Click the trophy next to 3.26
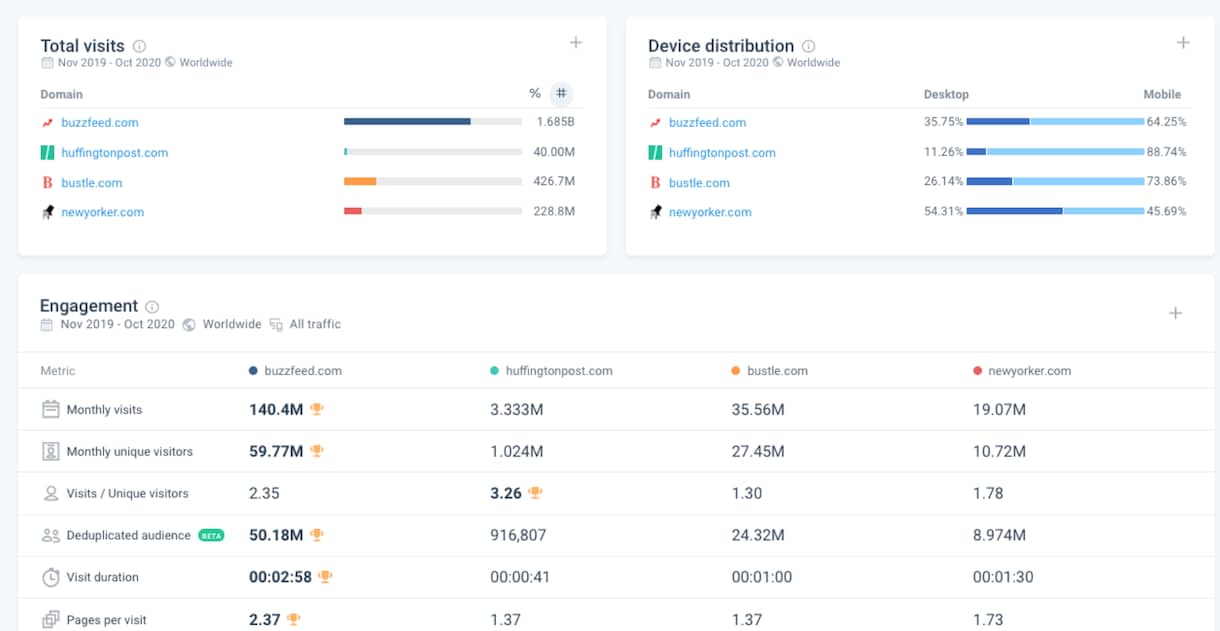 [x=535, y=493]
